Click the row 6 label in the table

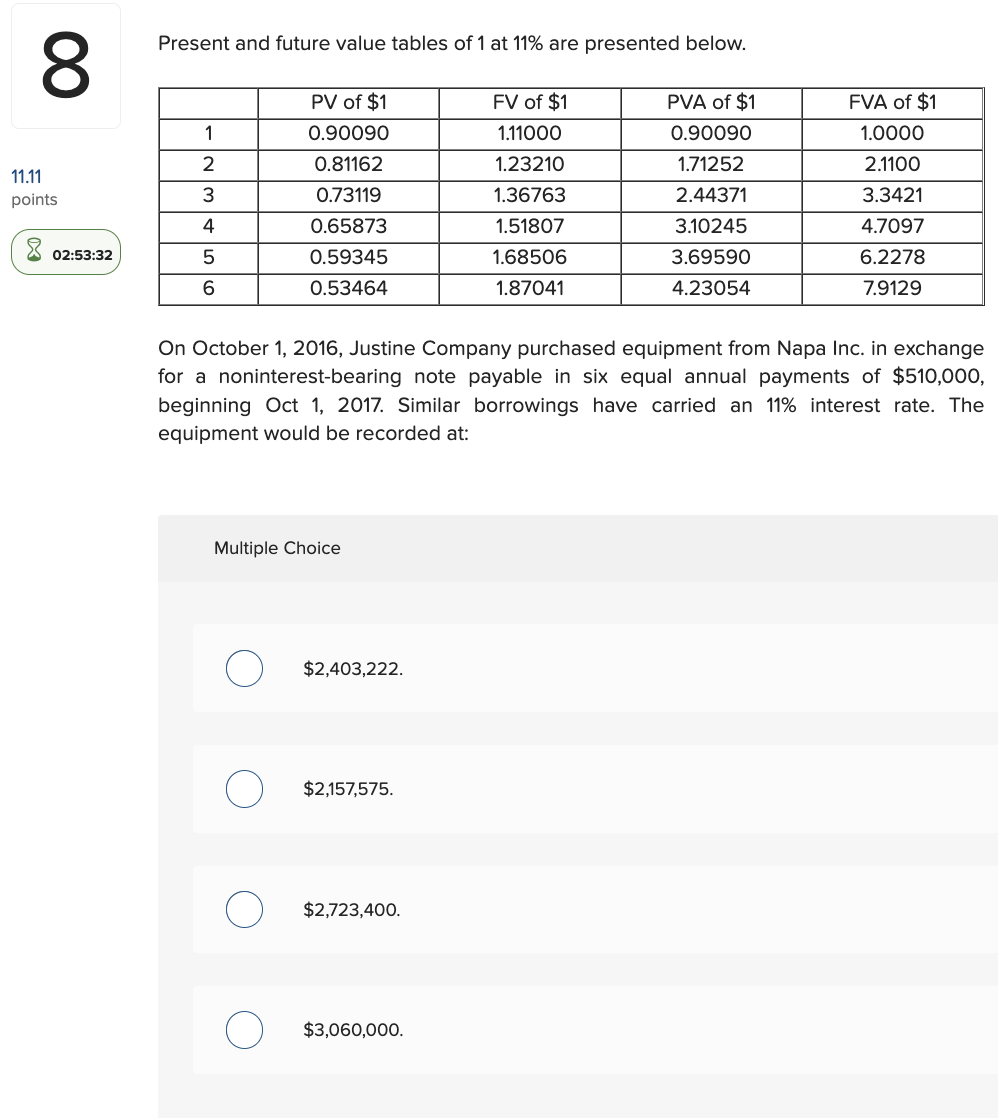tap(208, 288)
